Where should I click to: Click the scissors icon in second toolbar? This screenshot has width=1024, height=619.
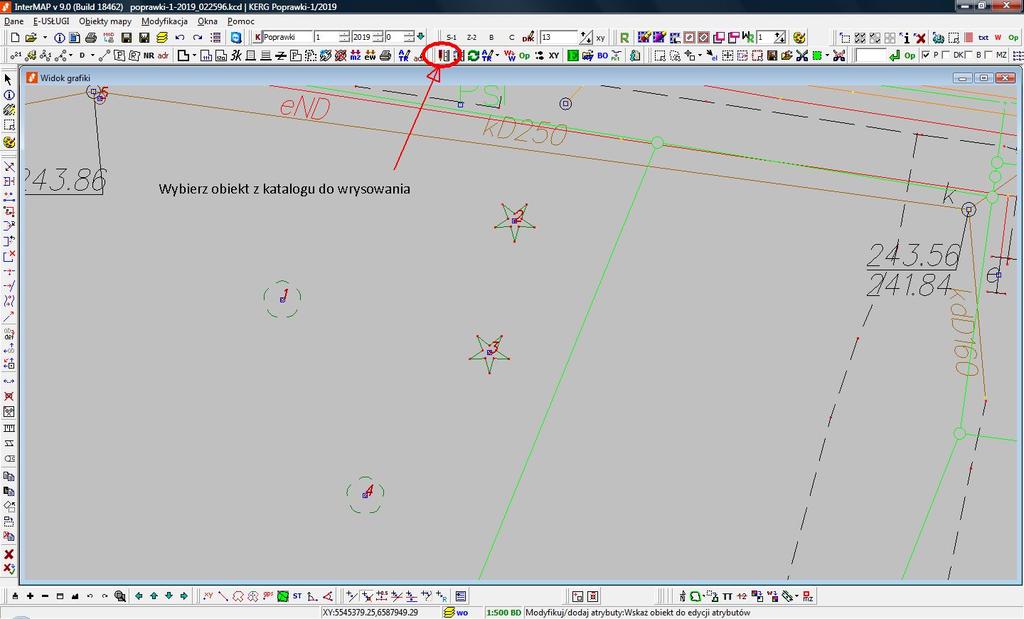[802, 56]
